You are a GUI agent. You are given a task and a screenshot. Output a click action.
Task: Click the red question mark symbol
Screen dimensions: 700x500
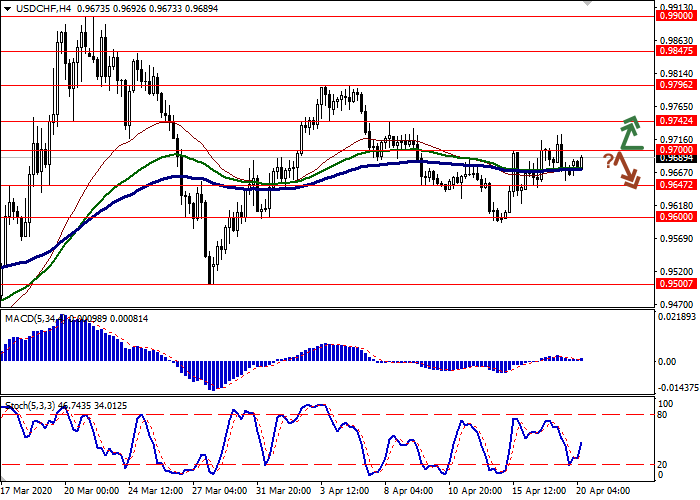point(608,160)
